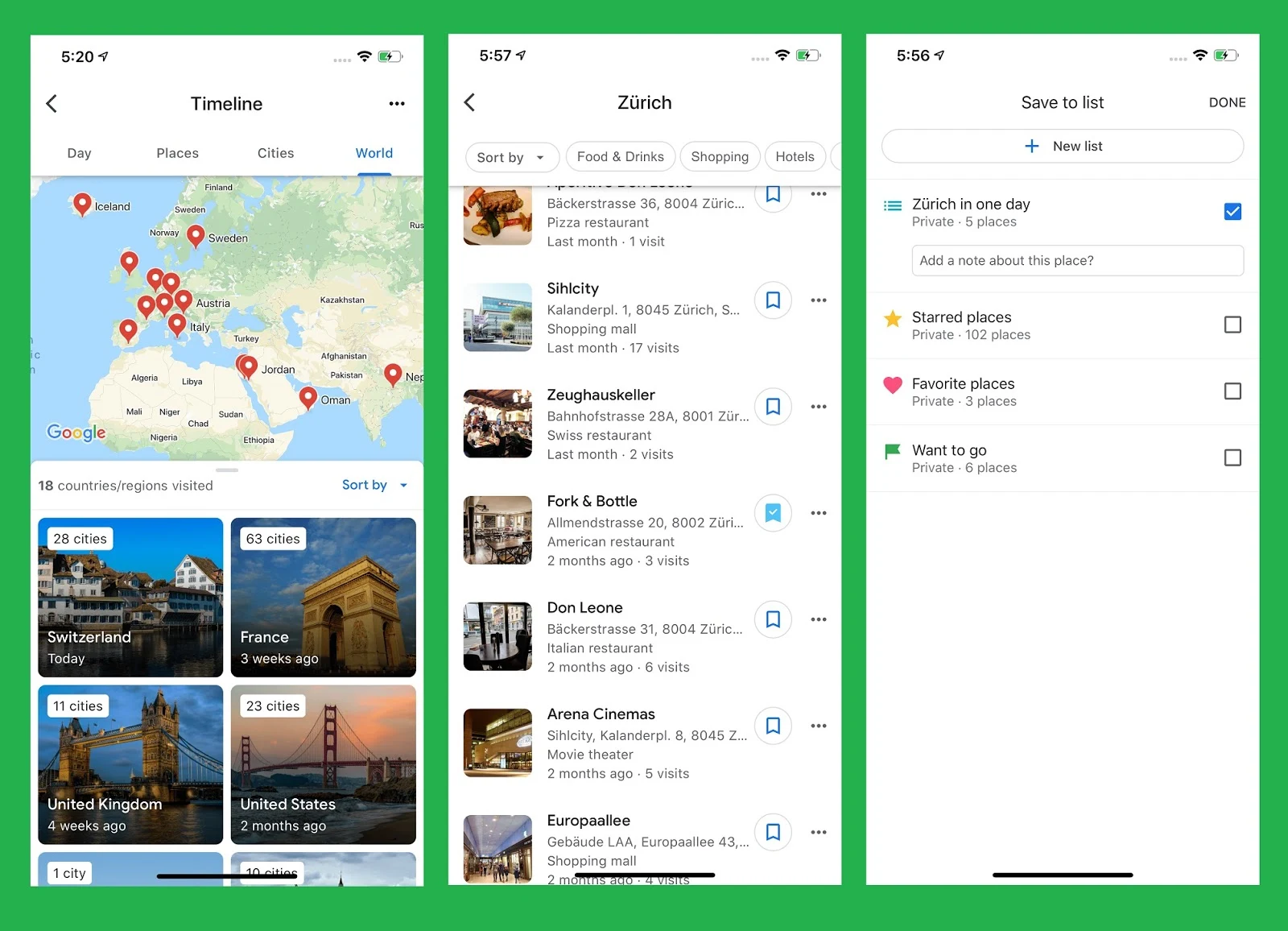Open Sort by dropdown for countries visited
This screenshot has height=931, width=1288.
coord(375,485)
